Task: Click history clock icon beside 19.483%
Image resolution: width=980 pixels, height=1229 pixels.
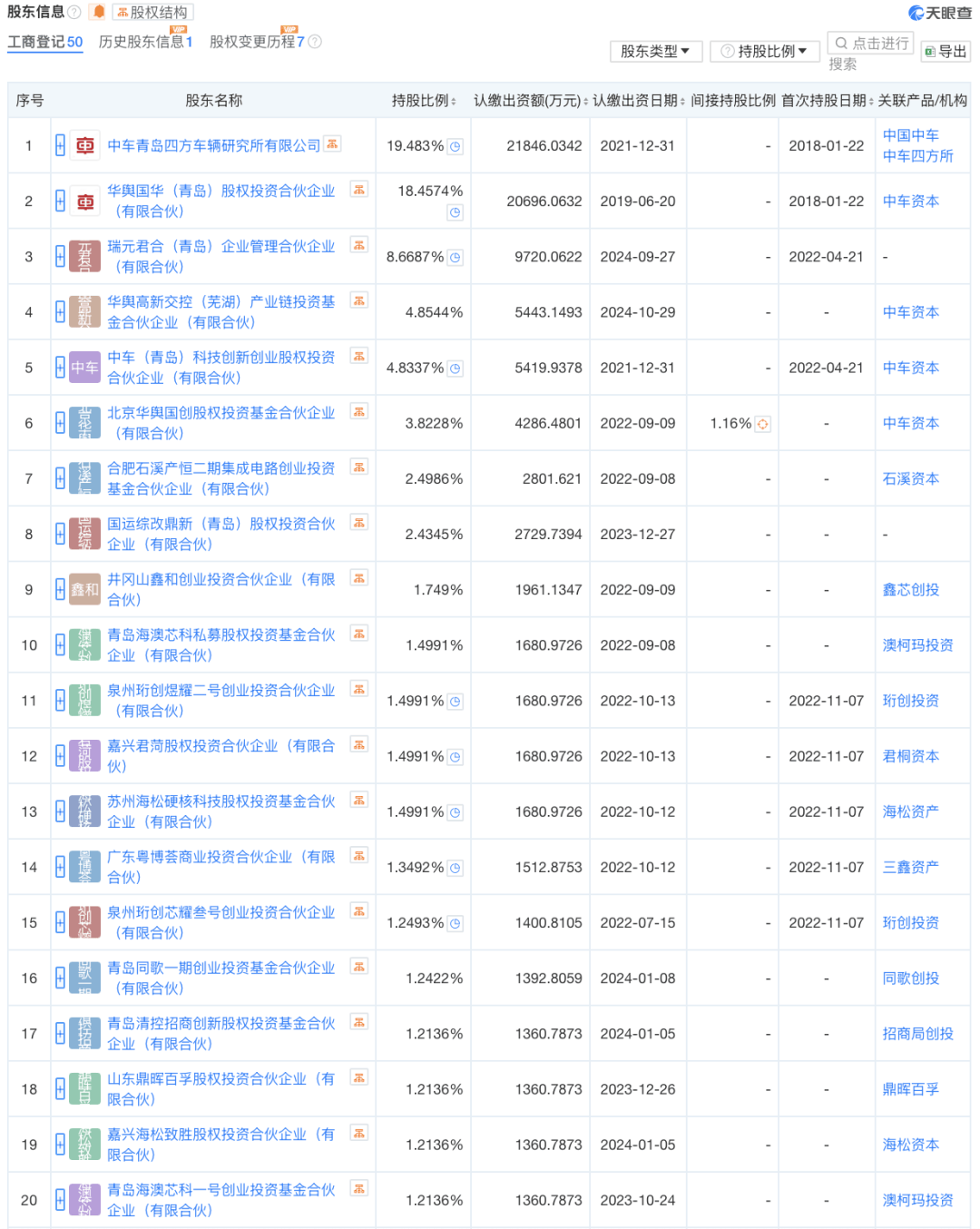Action: 456,146
